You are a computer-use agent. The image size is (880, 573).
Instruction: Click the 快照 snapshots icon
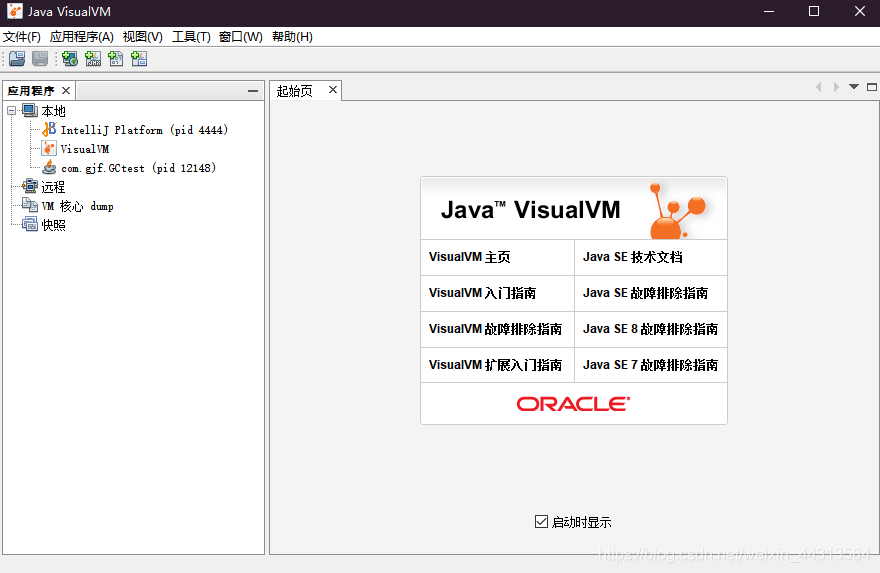30,224
